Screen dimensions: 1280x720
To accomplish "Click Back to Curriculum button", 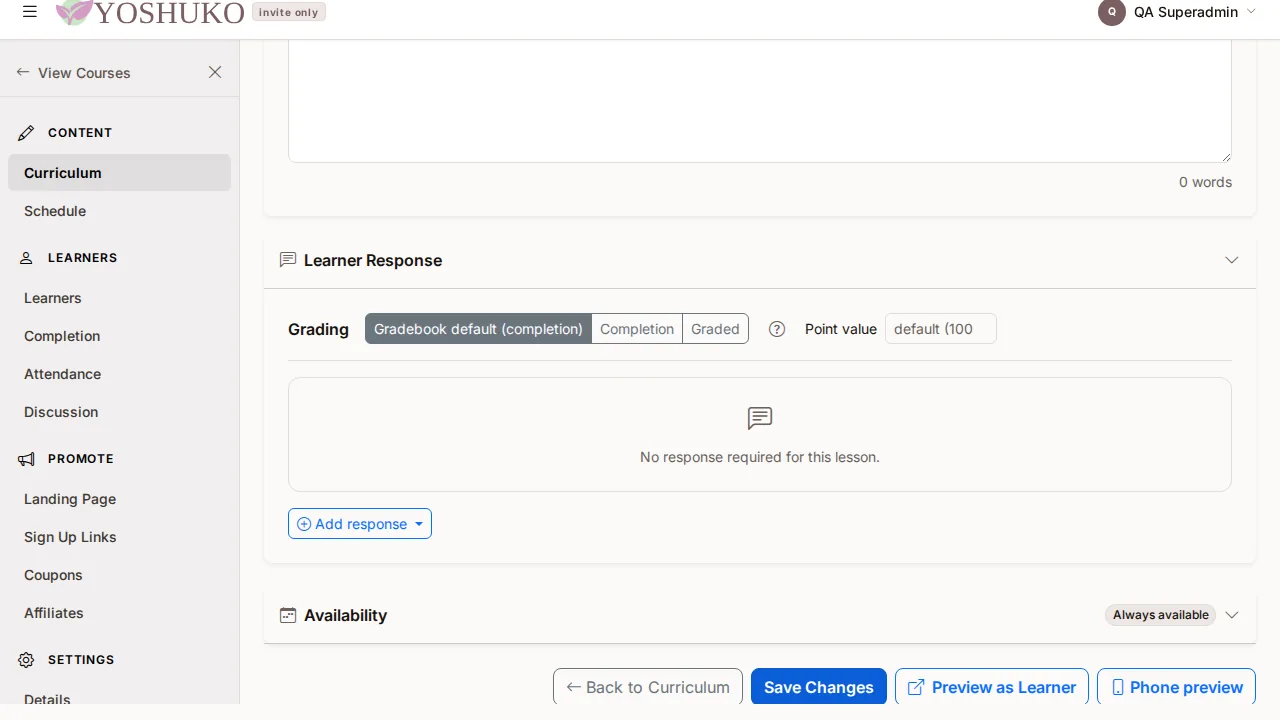I will click(x=648, y=687).
